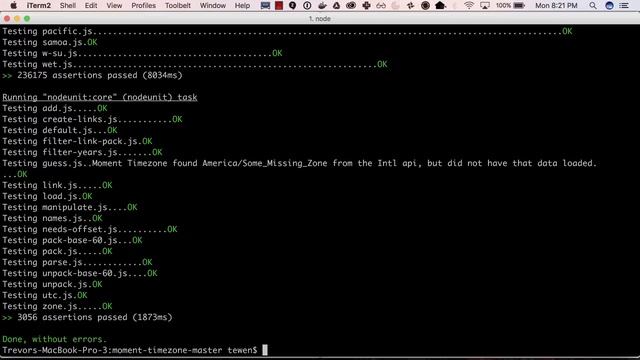Open the iTerm2 application menu

click(x=39, y=5)
